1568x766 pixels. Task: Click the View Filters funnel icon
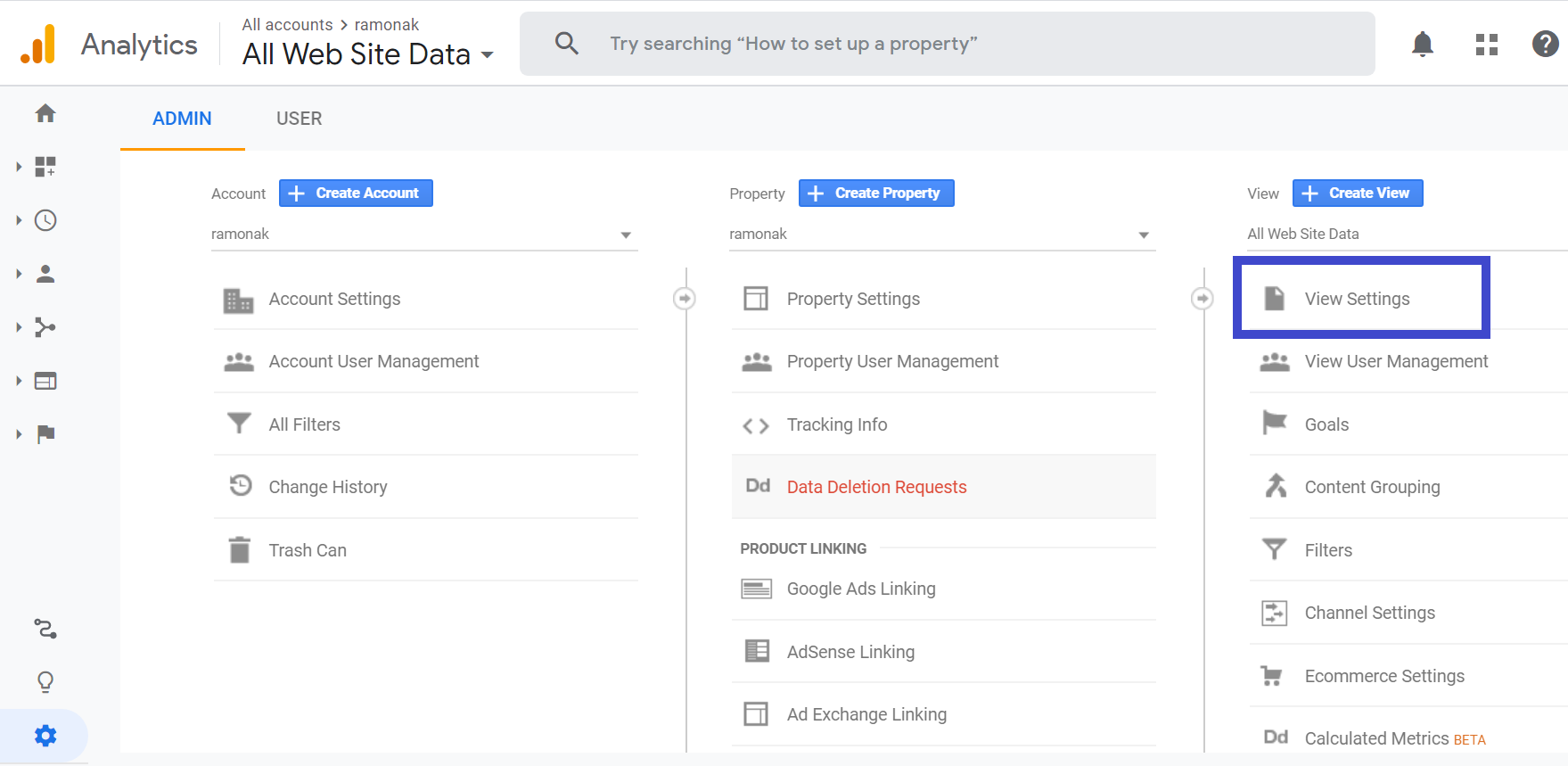coord(1275,548)
